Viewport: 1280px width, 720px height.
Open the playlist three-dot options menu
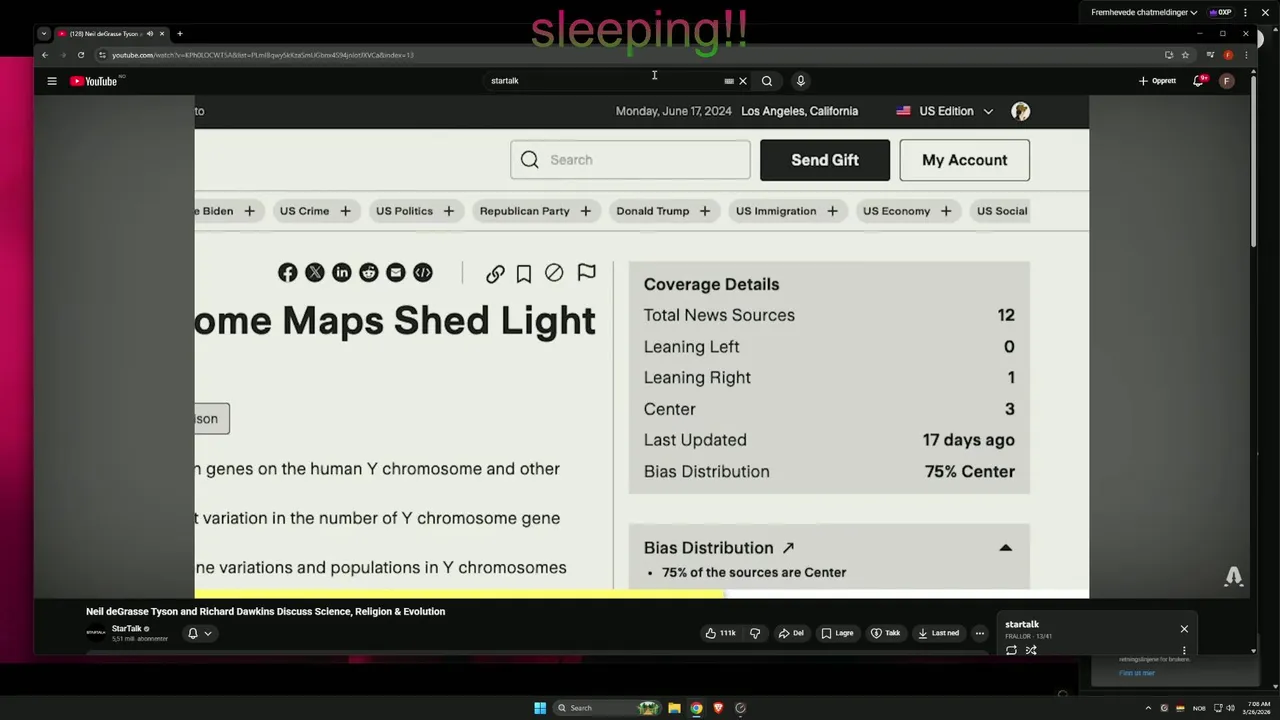pyautogui.click(x=1184, y=650)
